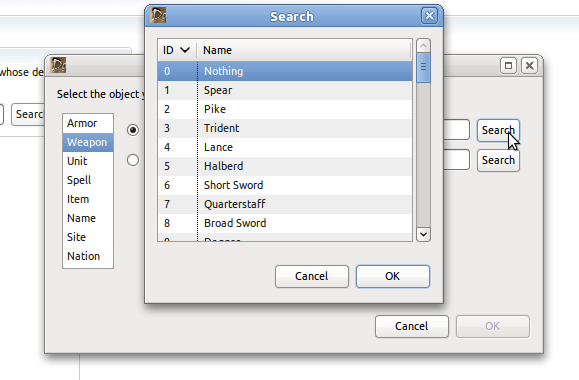Close the object selection dialog

point(530,66)
